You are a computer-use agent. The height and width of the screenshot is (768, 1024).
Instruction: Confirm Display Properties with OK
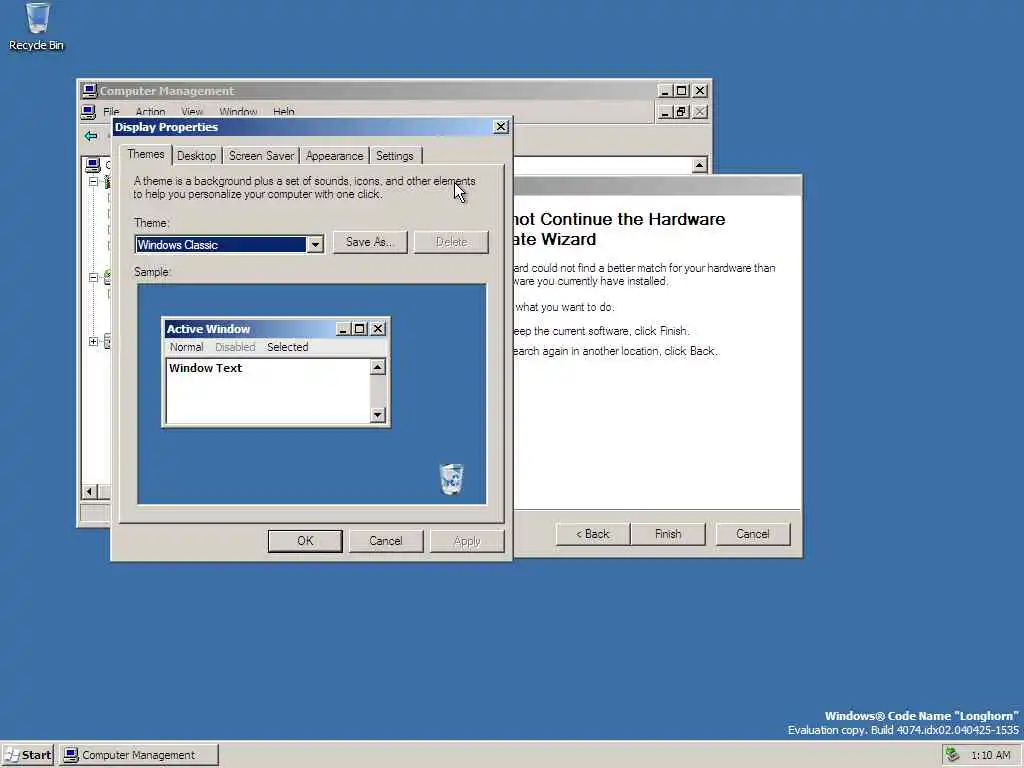305,541
